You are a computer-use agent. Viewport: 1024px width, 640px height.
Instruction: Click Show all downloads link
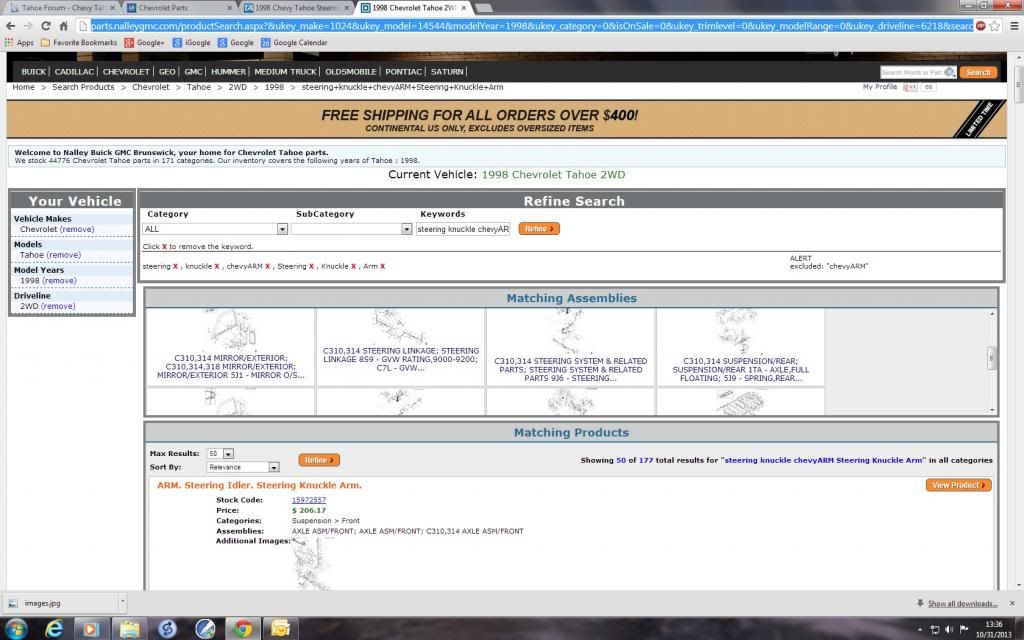pyautogui.click(x=963, y=603)
